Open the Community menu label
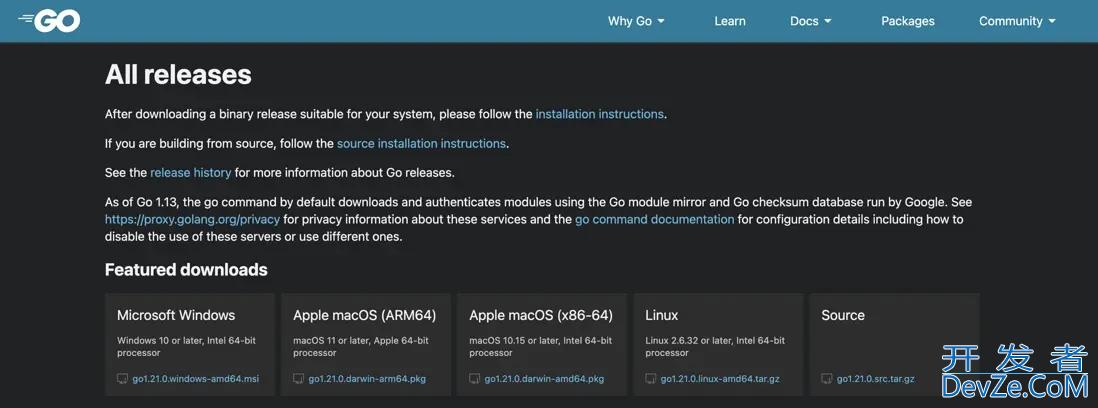1098x408 pixels. [1010, 21]
